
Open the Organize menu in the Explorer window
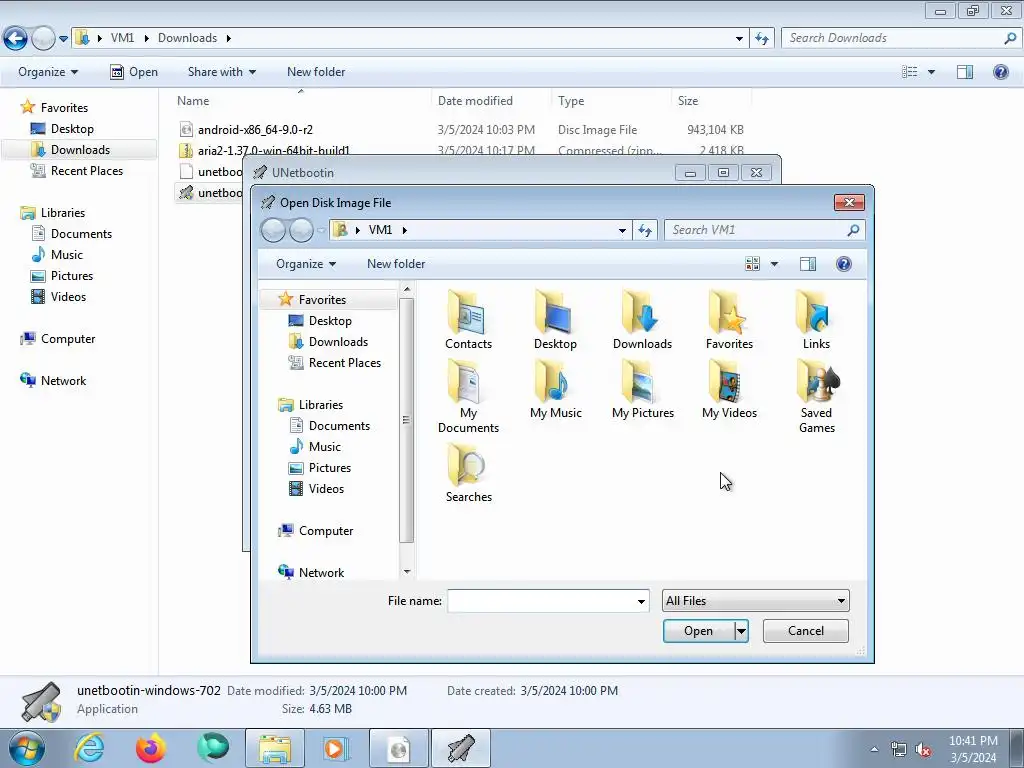(48, 72)
